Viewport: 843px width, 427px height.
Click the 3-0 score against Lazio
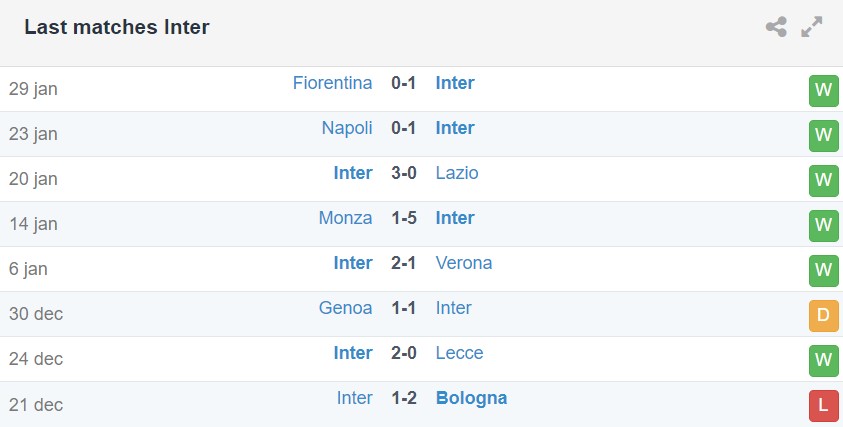[x=404, y=173]
